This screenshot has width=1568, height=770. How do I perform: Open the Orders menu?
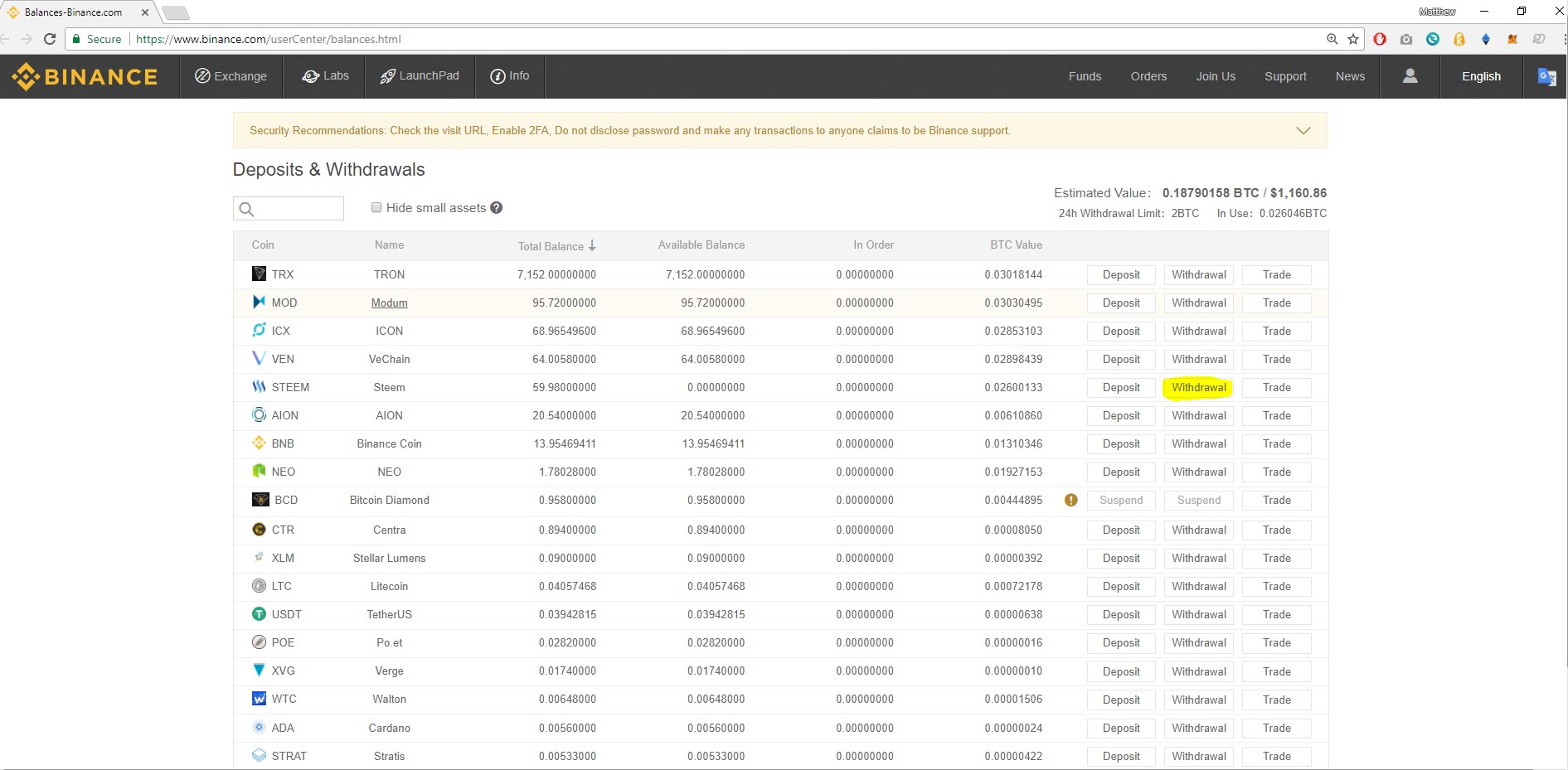coord(1148,76)
